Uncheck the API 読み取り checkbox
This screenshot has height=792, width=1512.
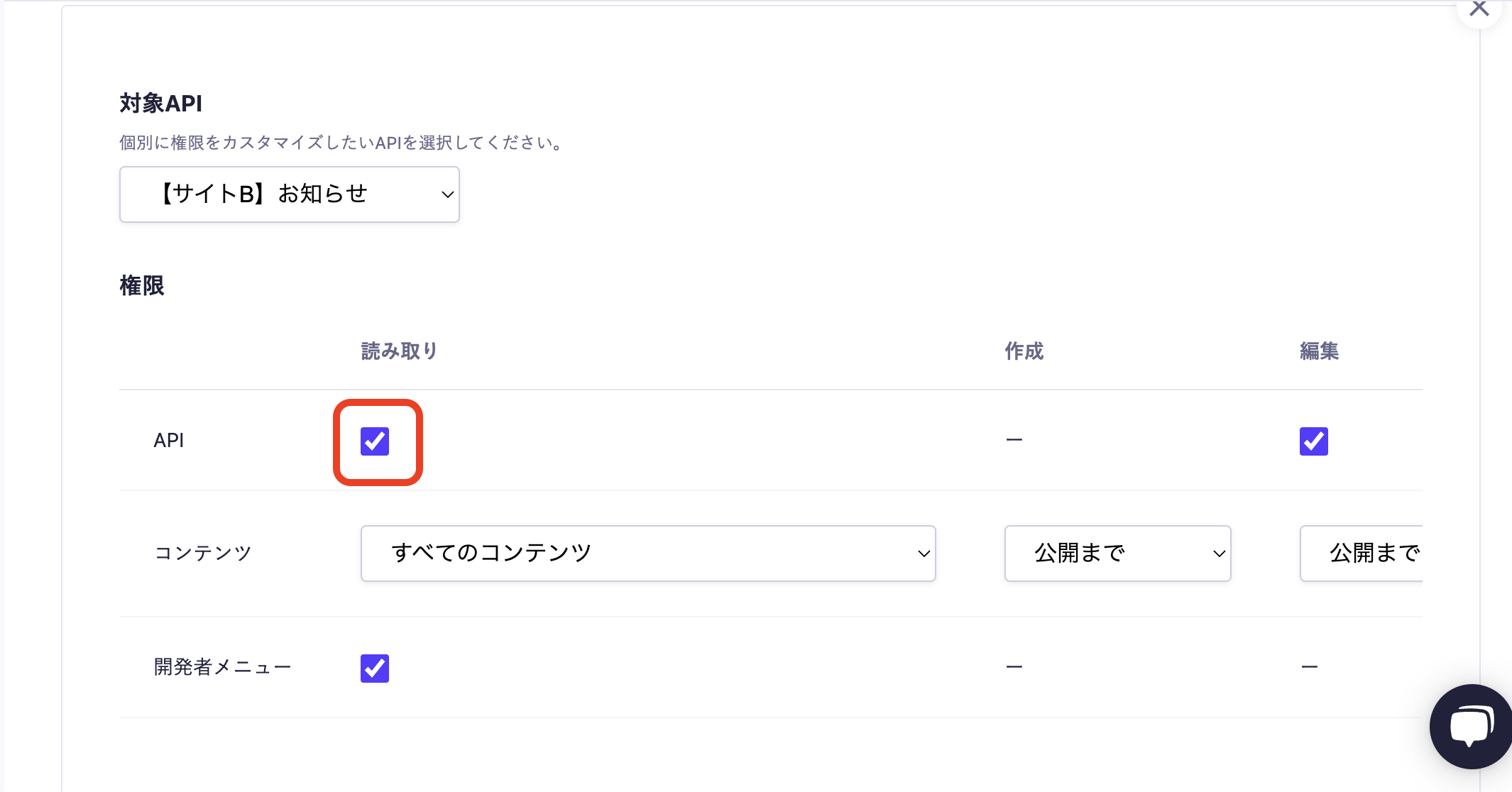(375, 441)
